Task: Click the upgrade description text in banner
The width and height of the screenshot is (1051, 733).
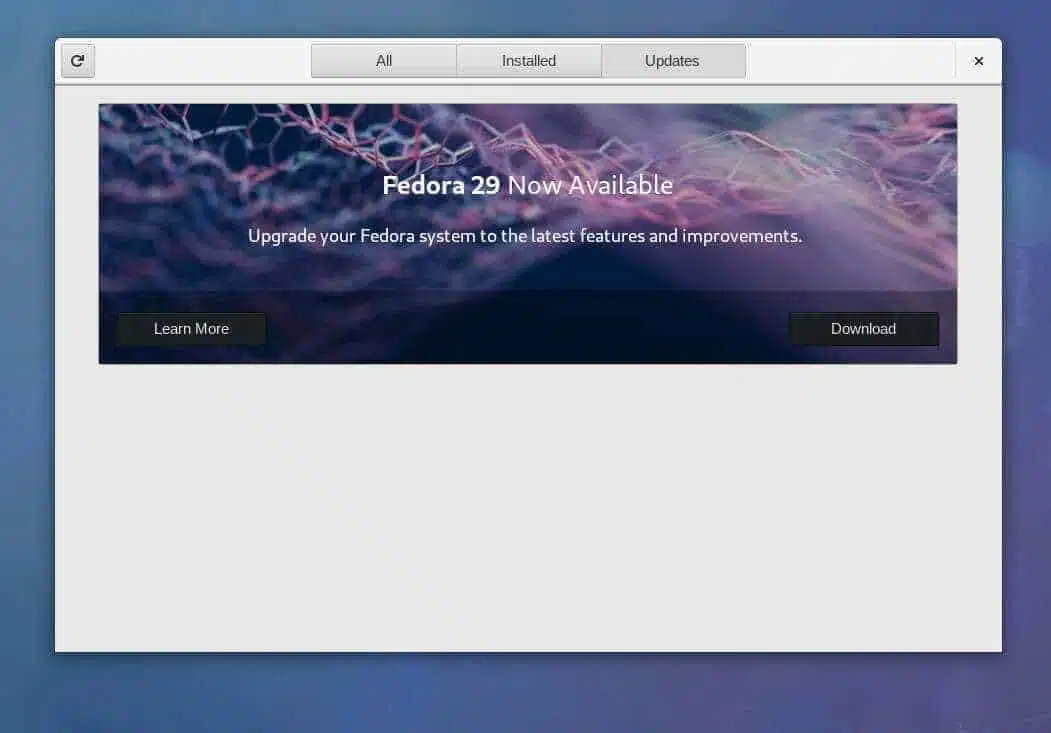Action: (525, 237)
